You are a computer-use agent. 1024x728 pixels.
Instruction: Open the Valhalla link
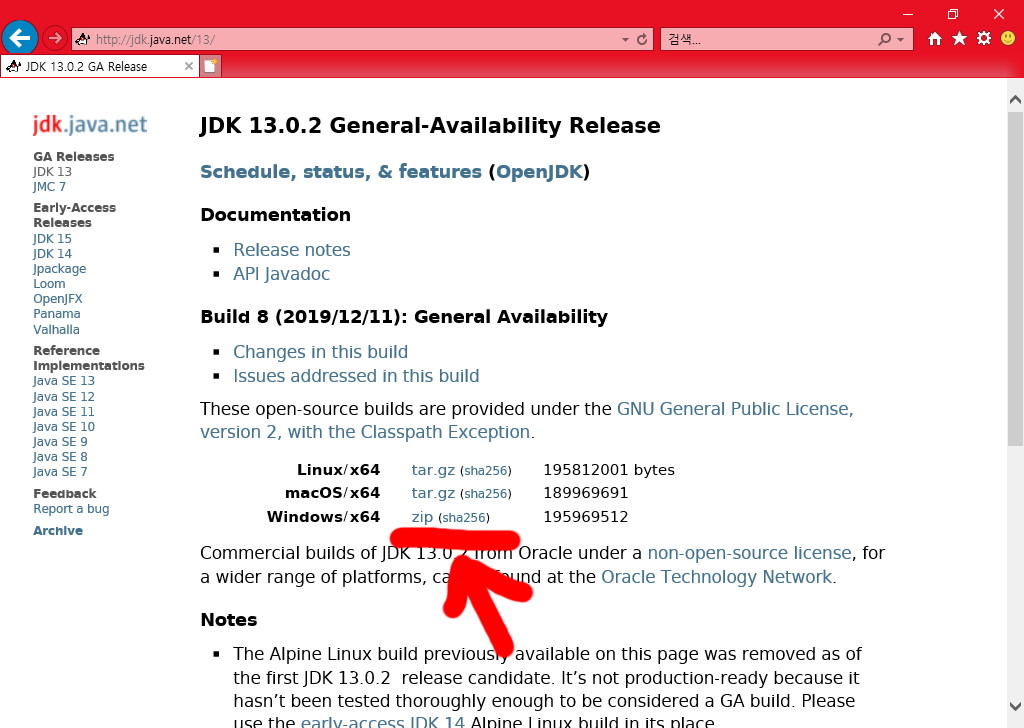tap(56, 330)
